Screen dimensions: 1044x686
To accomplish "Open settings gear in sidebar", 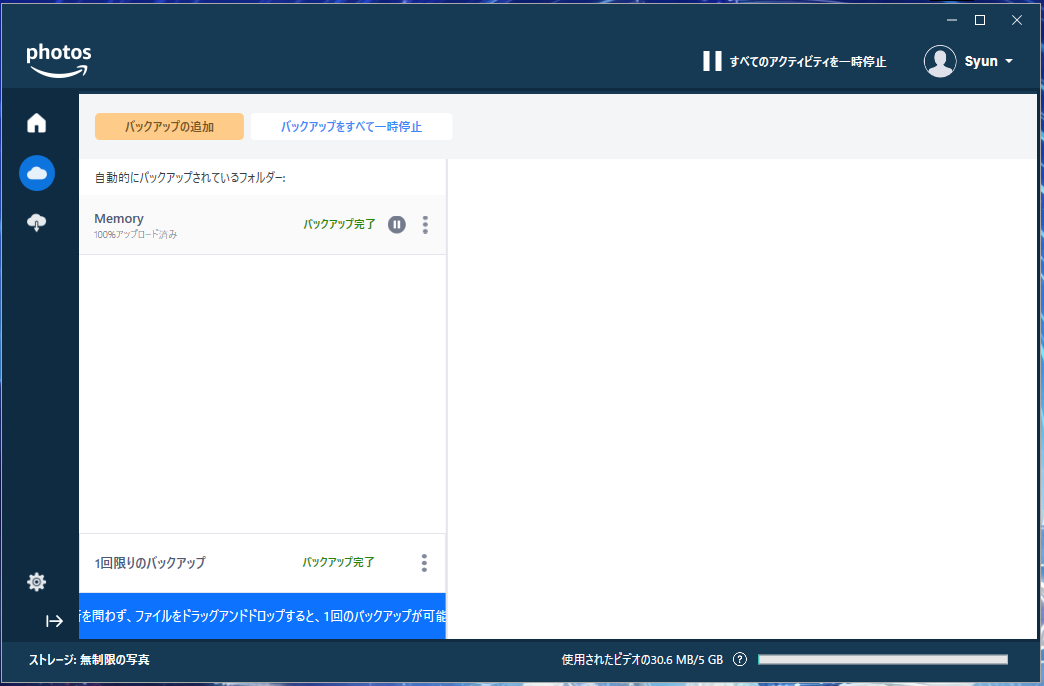I will (x=37, y=582).
